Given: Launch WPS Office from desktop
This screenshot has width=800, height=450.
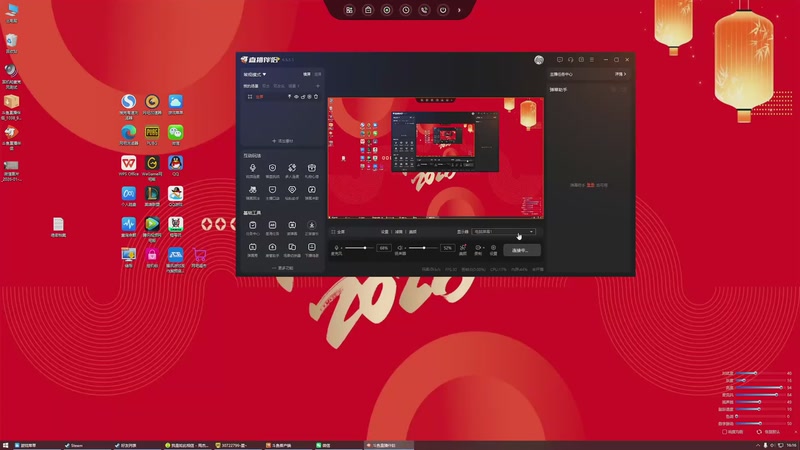Looking at the screenshot, I should [x=129, y=165].
